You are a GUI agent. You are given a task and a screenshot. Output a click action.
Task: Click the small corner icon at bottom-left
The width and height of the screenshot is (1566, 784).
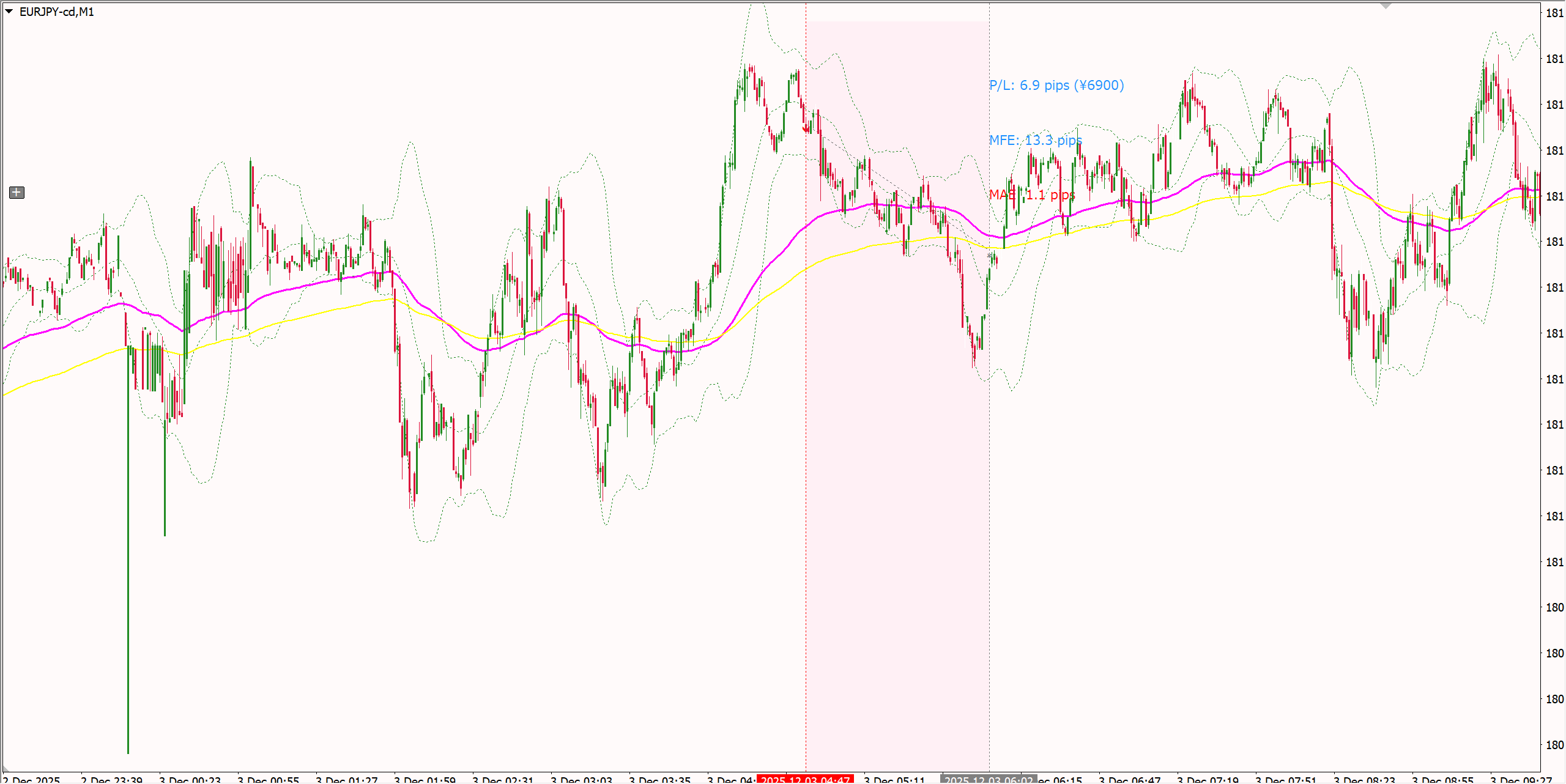pos(6,769)
